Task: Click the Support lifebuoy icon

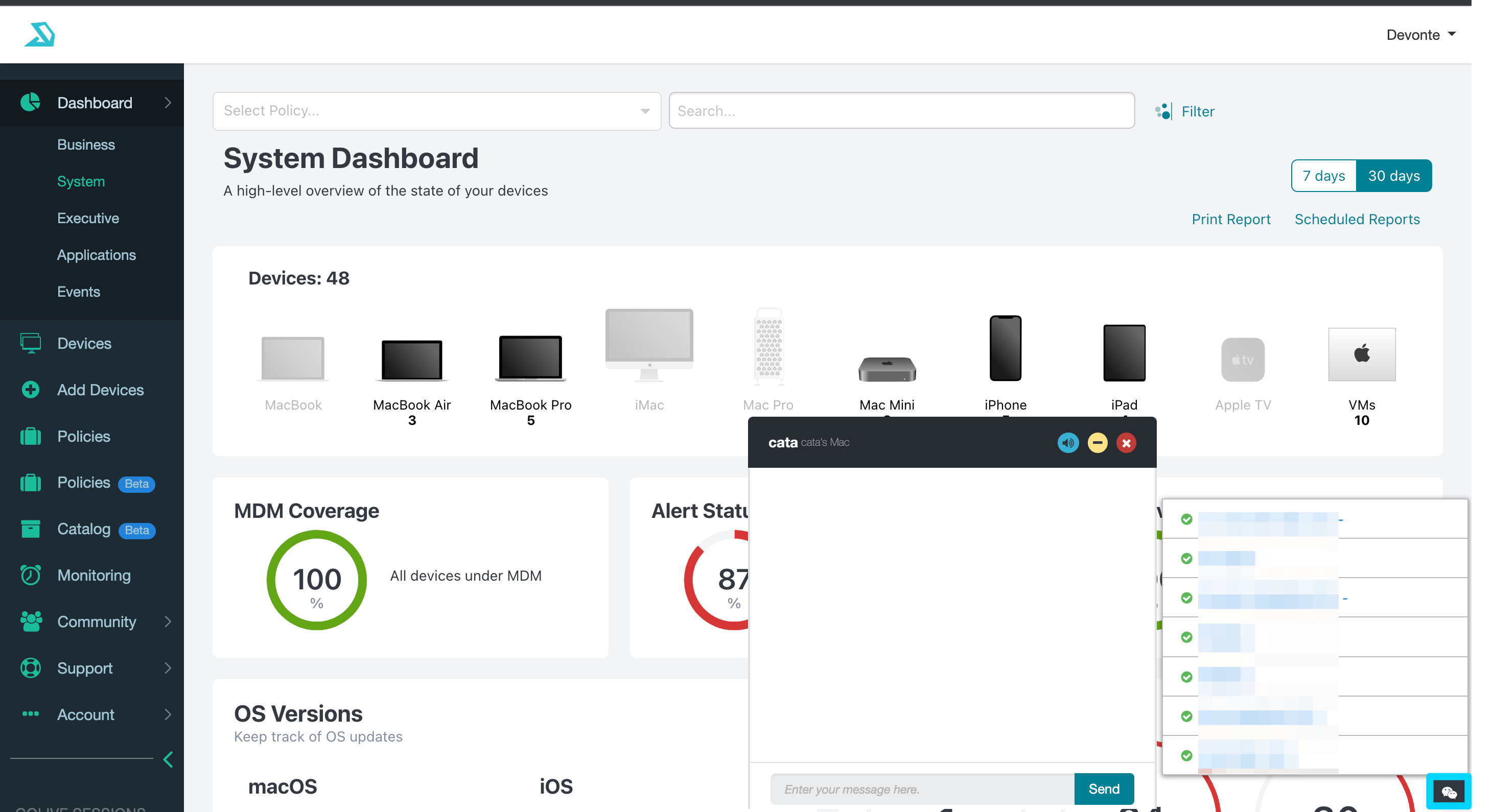Action: pyautogui.click(x=30, y=667)
